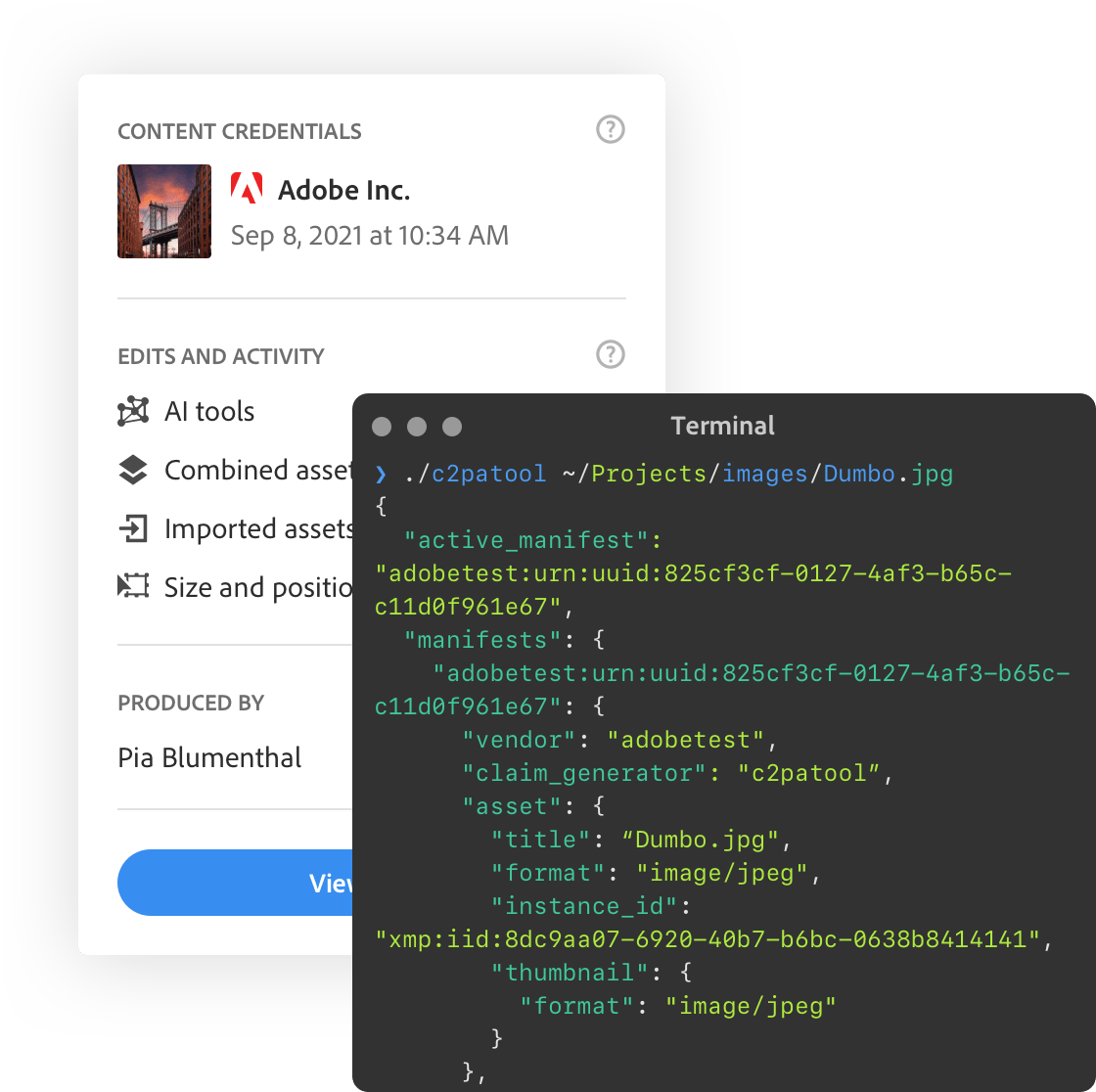The height and width of the screenshot is (1092, 1096).
Task: Open the Dumbo bridge photo thumbnail
Action: click(164, 211)
